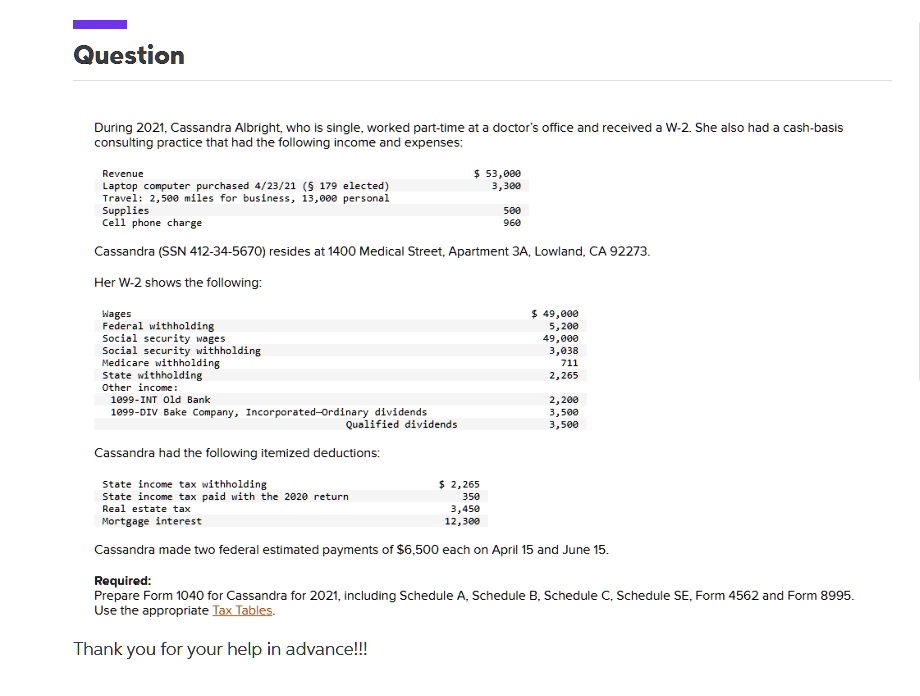
Task: Select the Revenue row label
Action: point(123,174)
